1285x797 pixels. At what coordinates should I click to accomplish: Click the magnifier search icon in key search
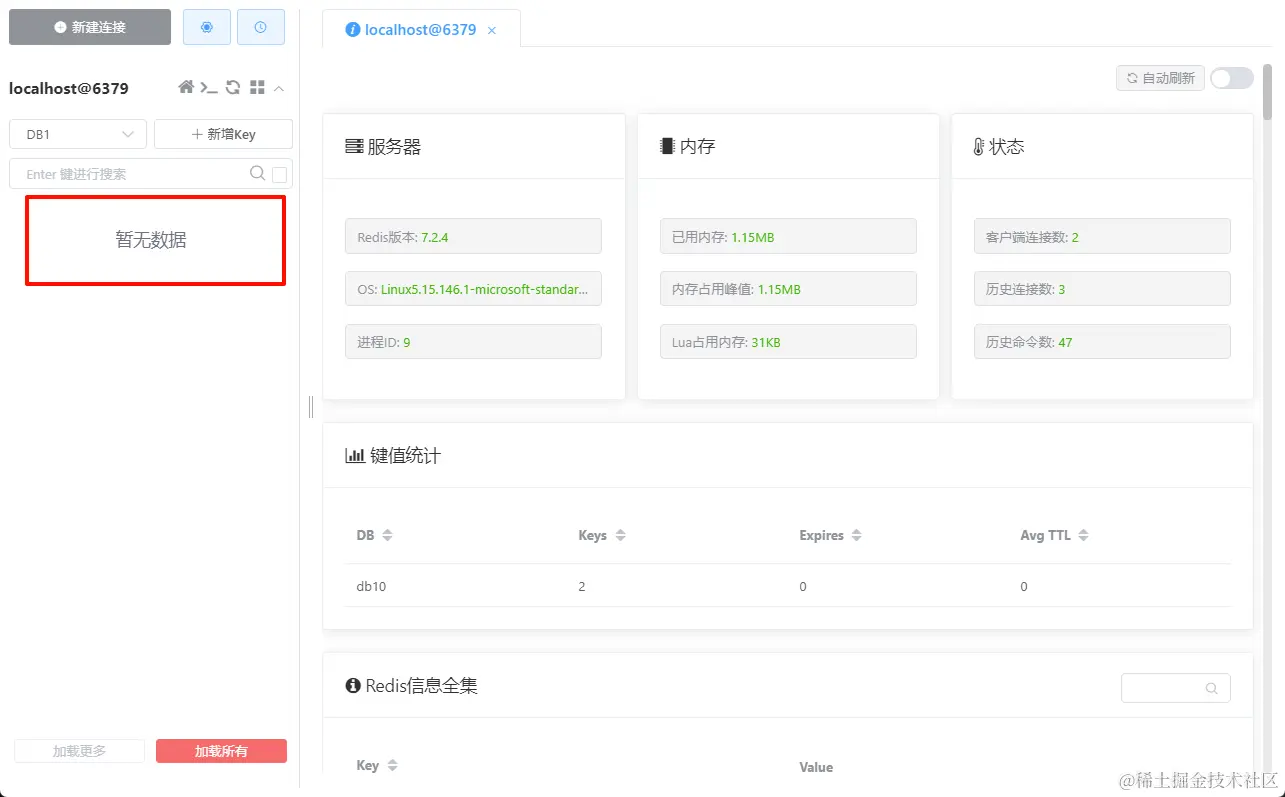tap(257, 173)
